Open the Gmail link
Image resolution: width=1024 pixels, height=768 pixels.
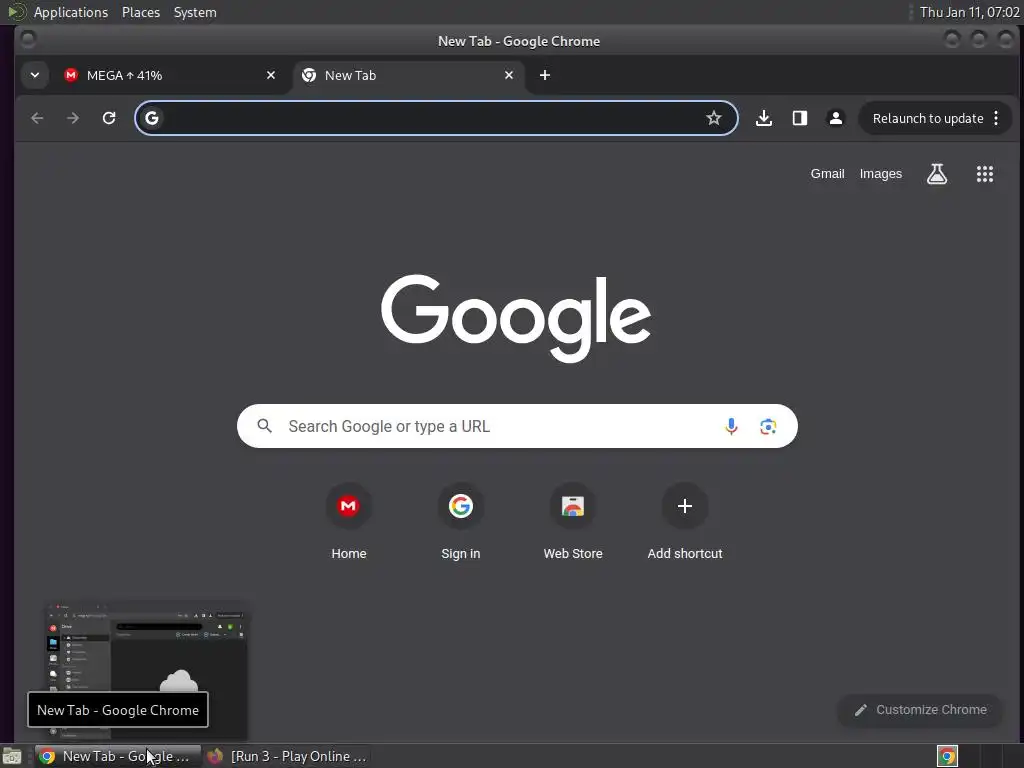pos(827,174)
